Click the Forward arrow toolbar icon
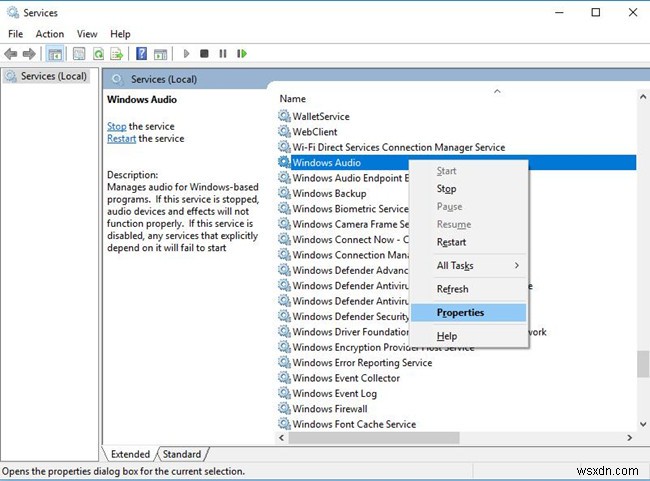This screenshot has width=650, height=481. click(x=29, y=54)
